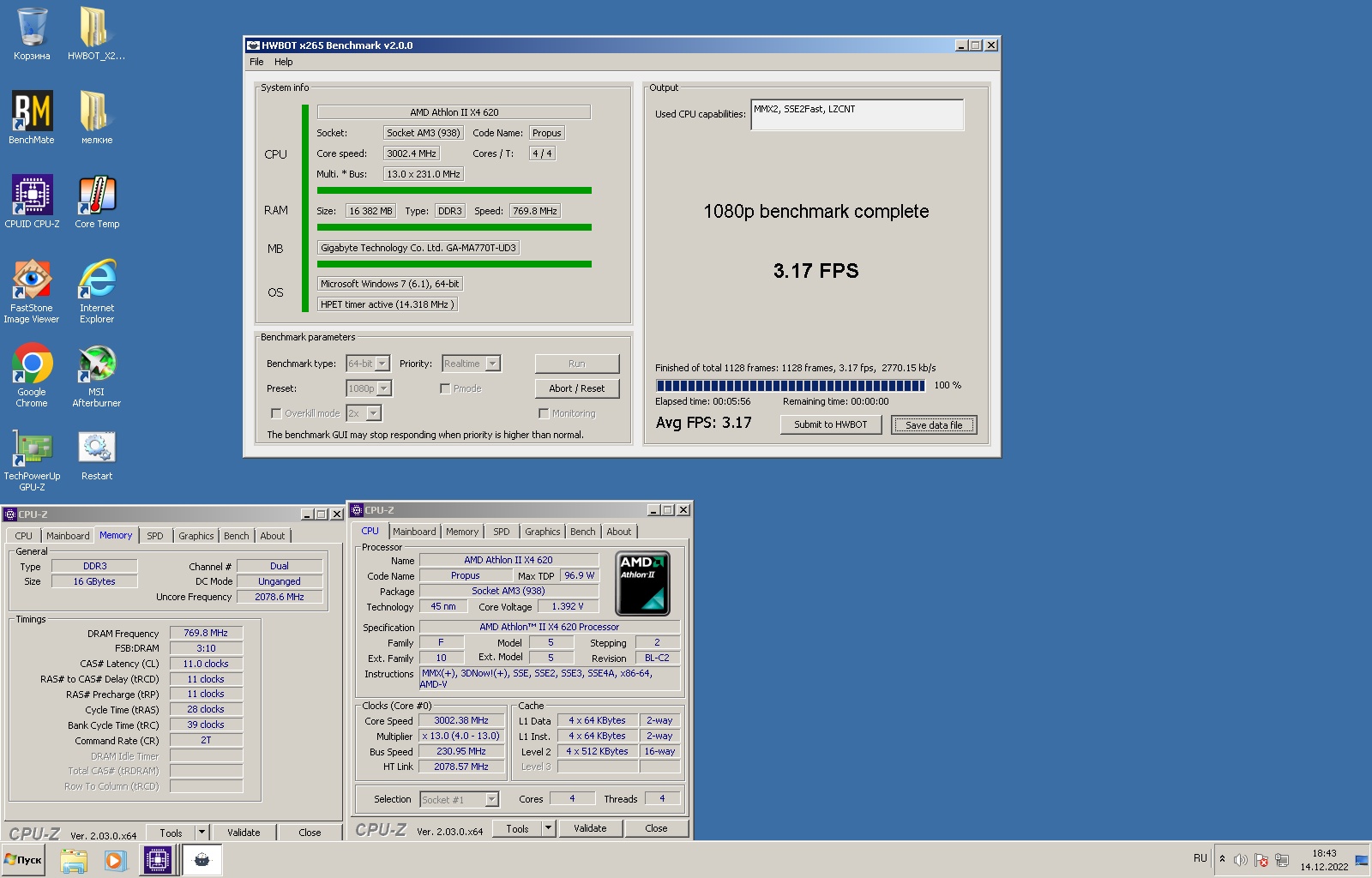Switch to Mainboard tab in right CPU-Z
The image size is (1372, 878).
pyautogui.click(x=414, y=532)
